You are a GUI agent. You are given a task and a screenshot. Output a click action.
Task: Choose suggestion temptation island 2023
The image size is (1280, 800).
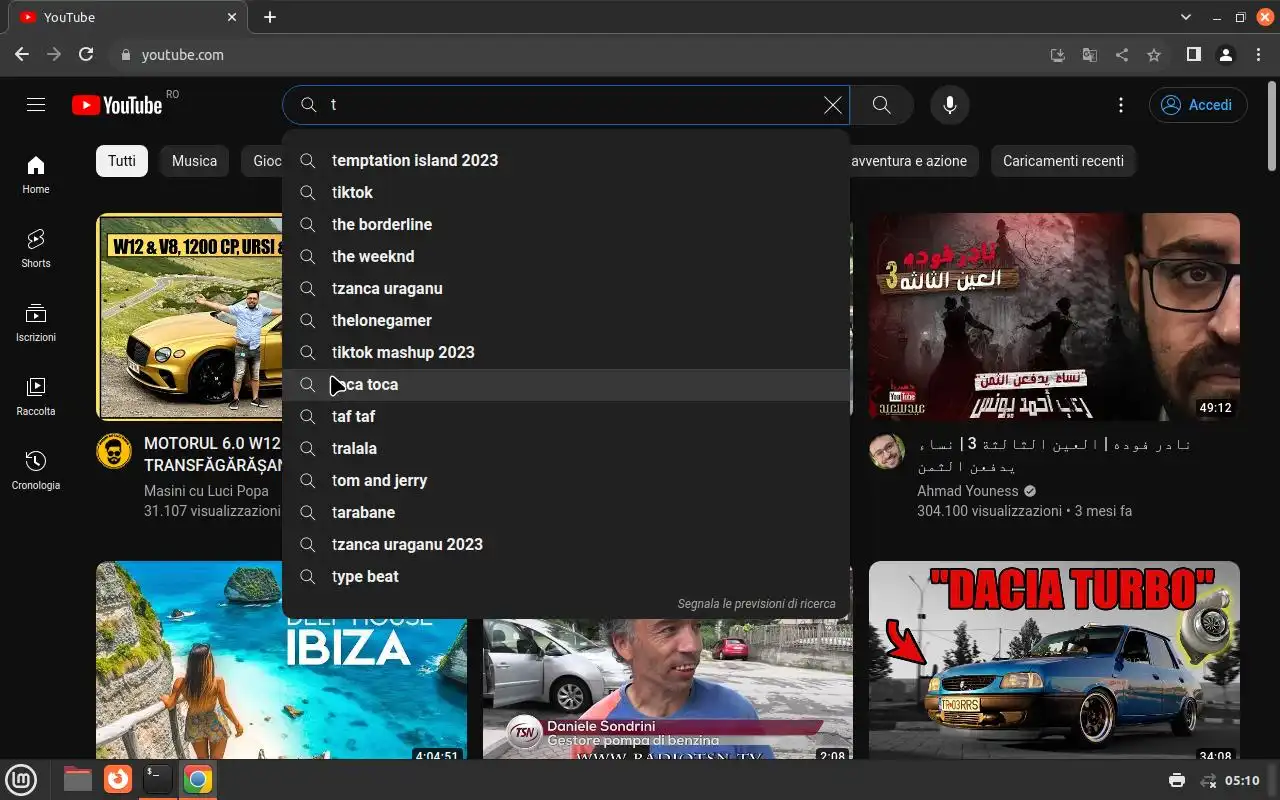566,160
